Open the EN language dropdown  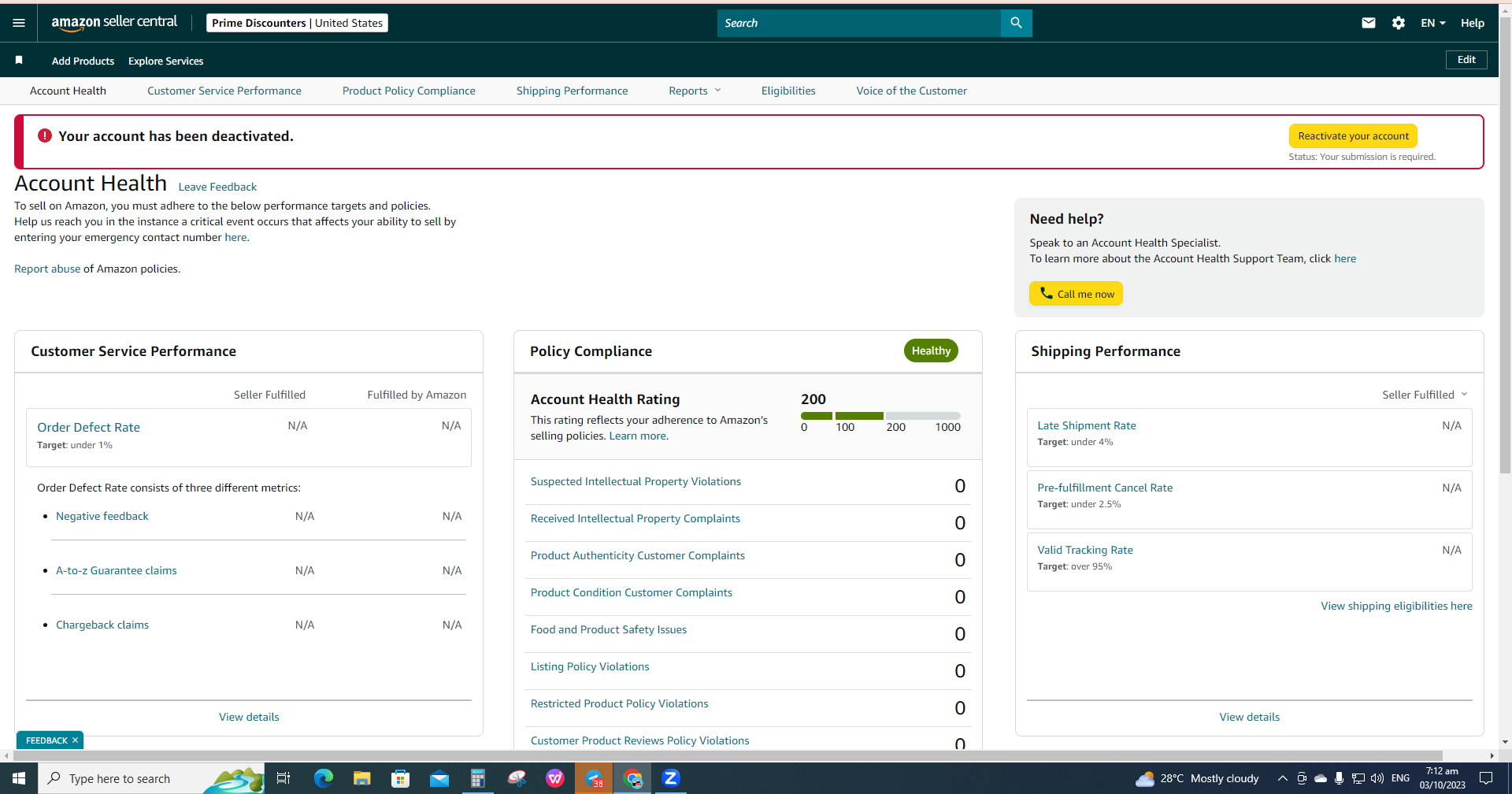click(x=1432, y=23)
